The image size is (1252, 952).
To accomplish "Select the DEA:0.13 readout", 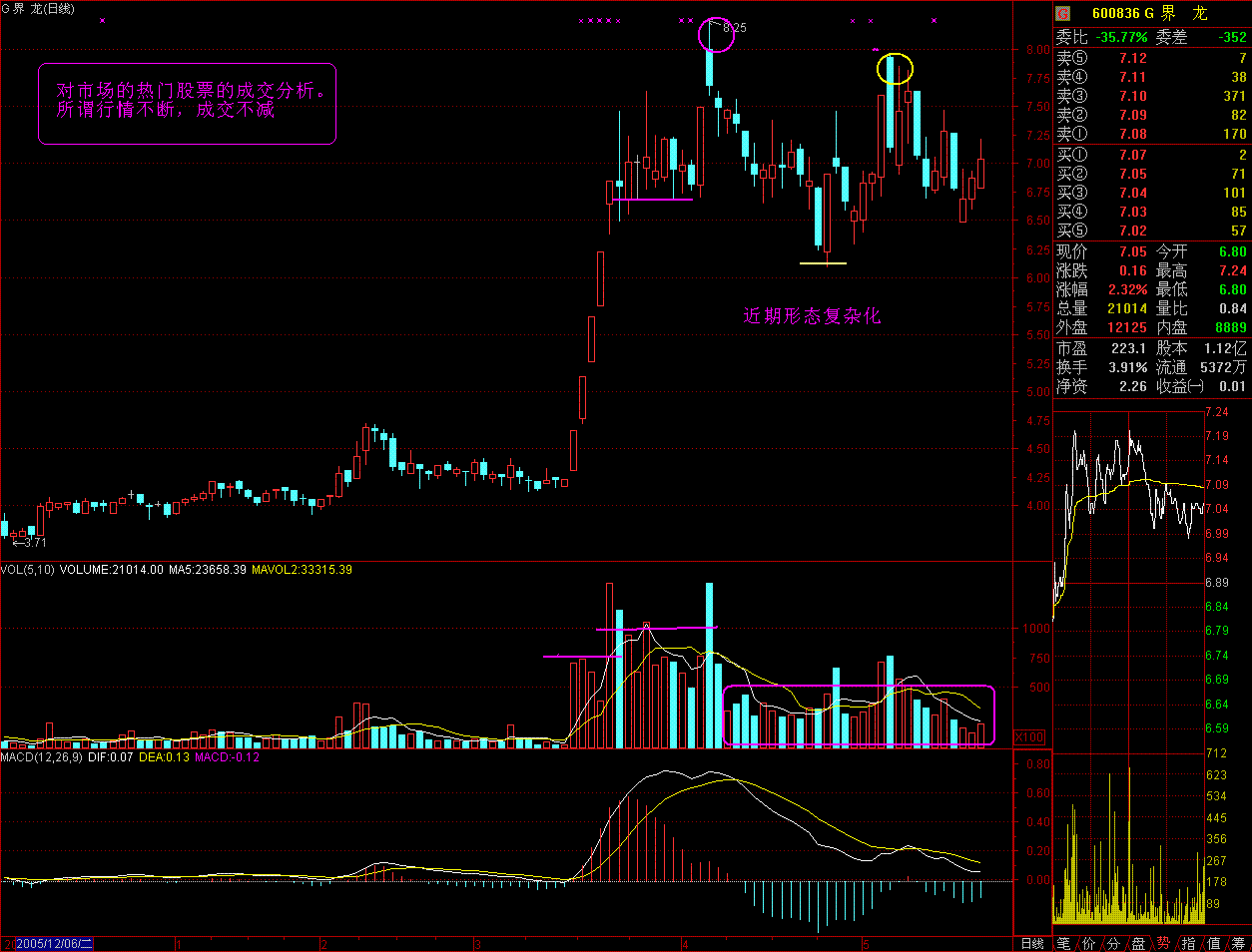I will 164,757.
